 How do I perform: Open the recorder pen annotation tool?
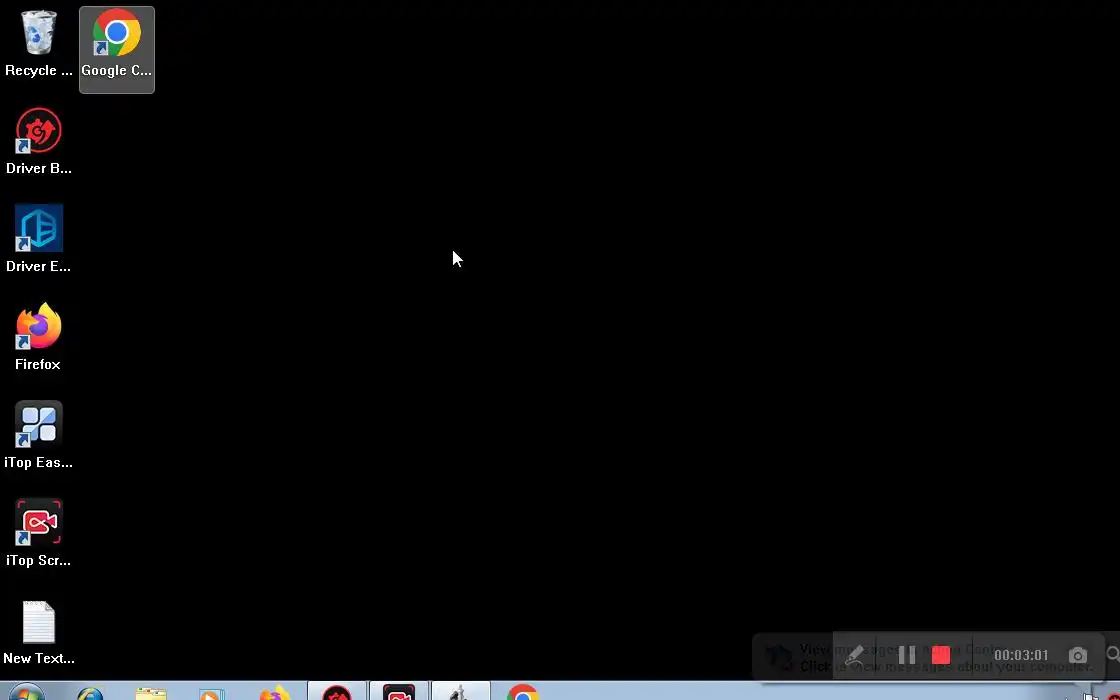point(854,655)
